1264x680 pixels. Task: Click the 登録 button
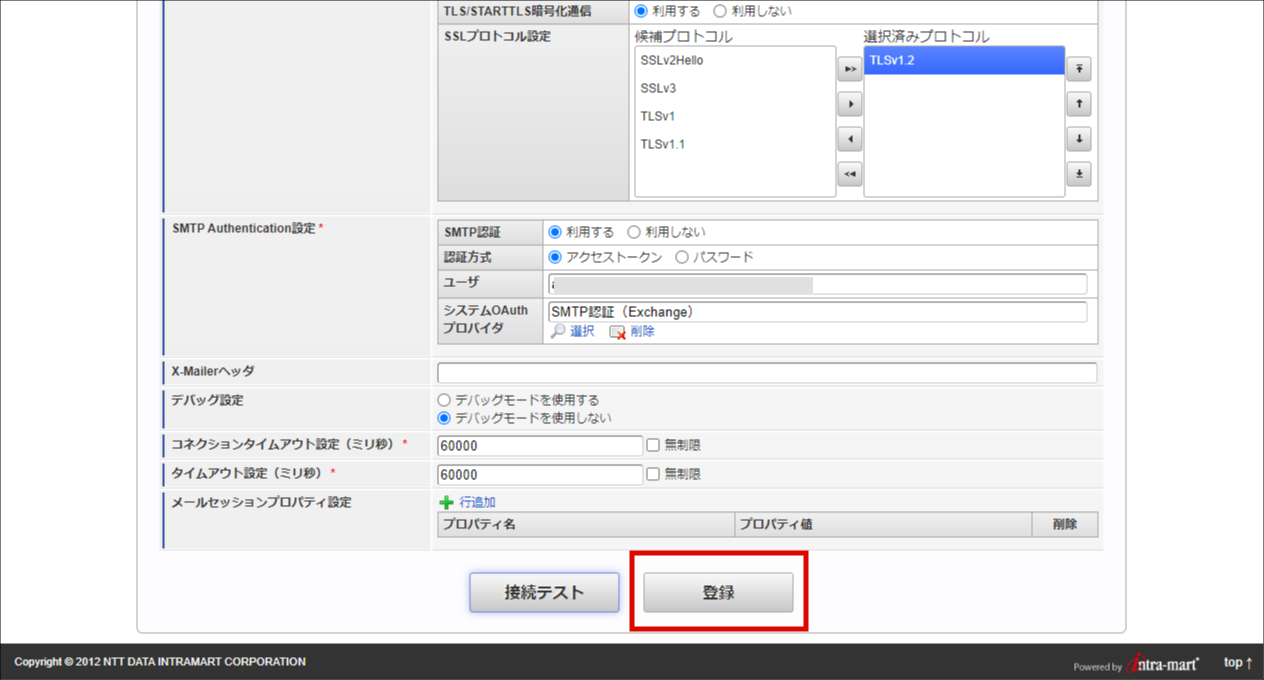(x=718, y=592)
